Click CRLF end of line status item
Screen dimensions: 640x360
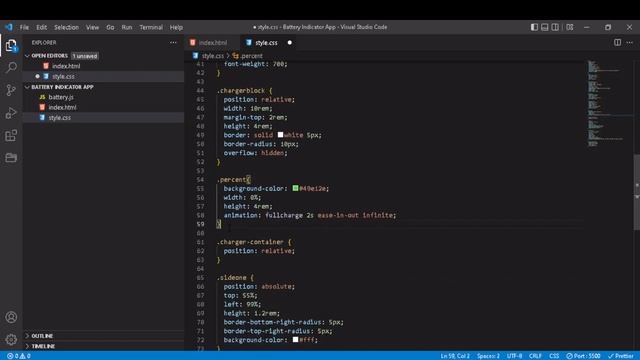coord(535,356)
